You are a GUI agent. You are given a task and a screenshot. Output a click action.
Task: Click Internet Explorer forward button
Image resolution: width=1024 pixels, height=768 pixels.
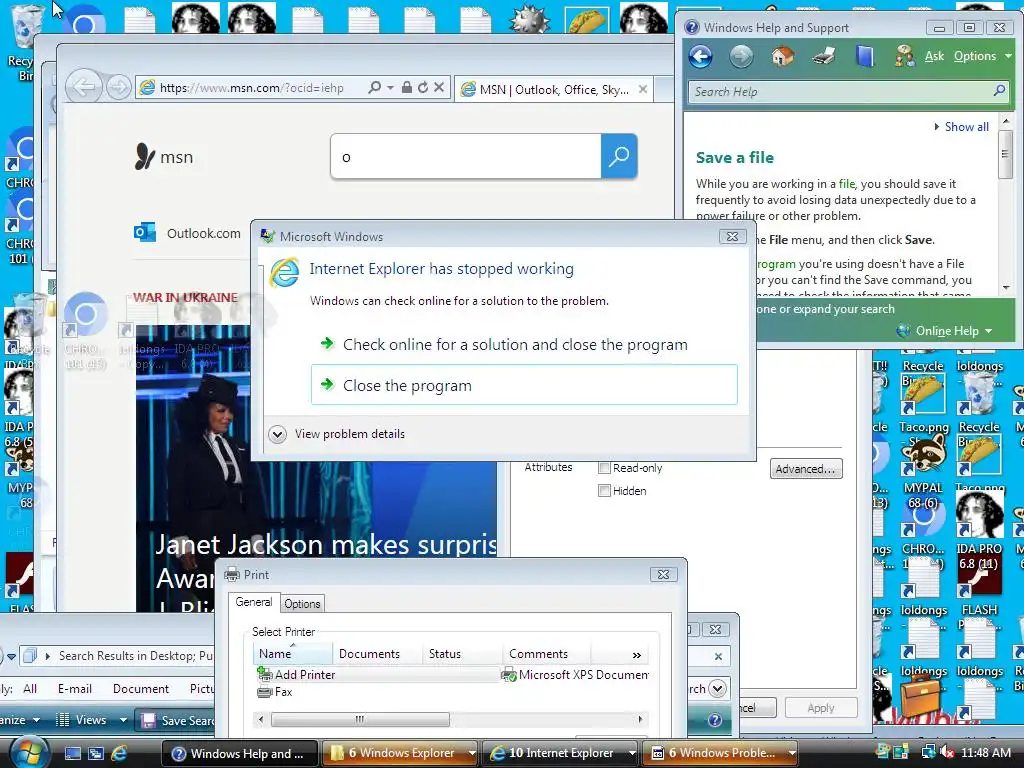coord(118,88)
